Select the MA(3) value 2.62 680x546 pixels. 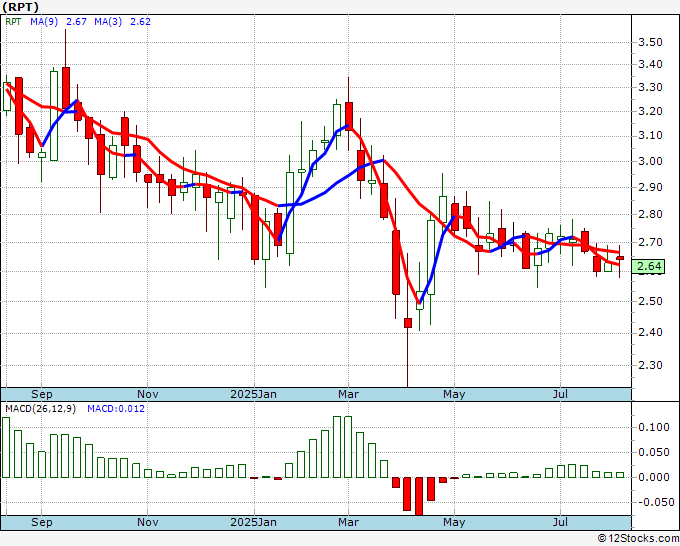tap(141, 22)
